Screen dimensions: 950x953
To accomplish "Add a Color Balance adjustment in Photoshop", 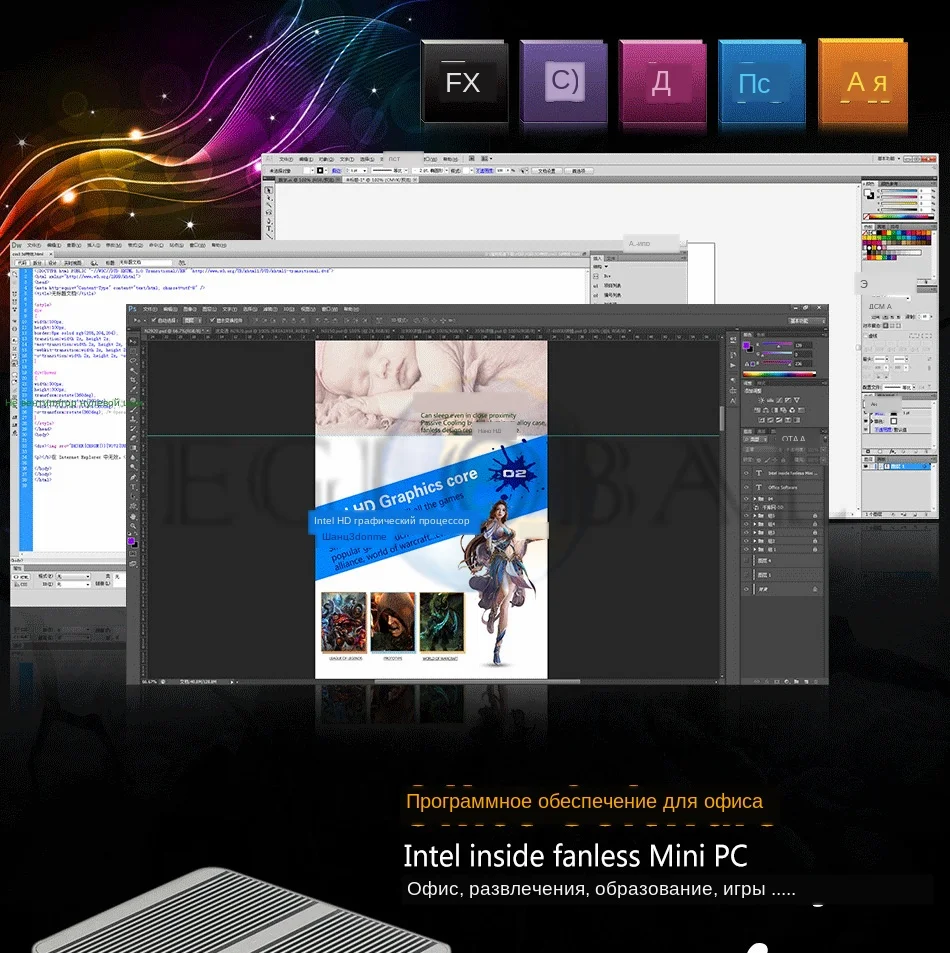I will 766,410.
